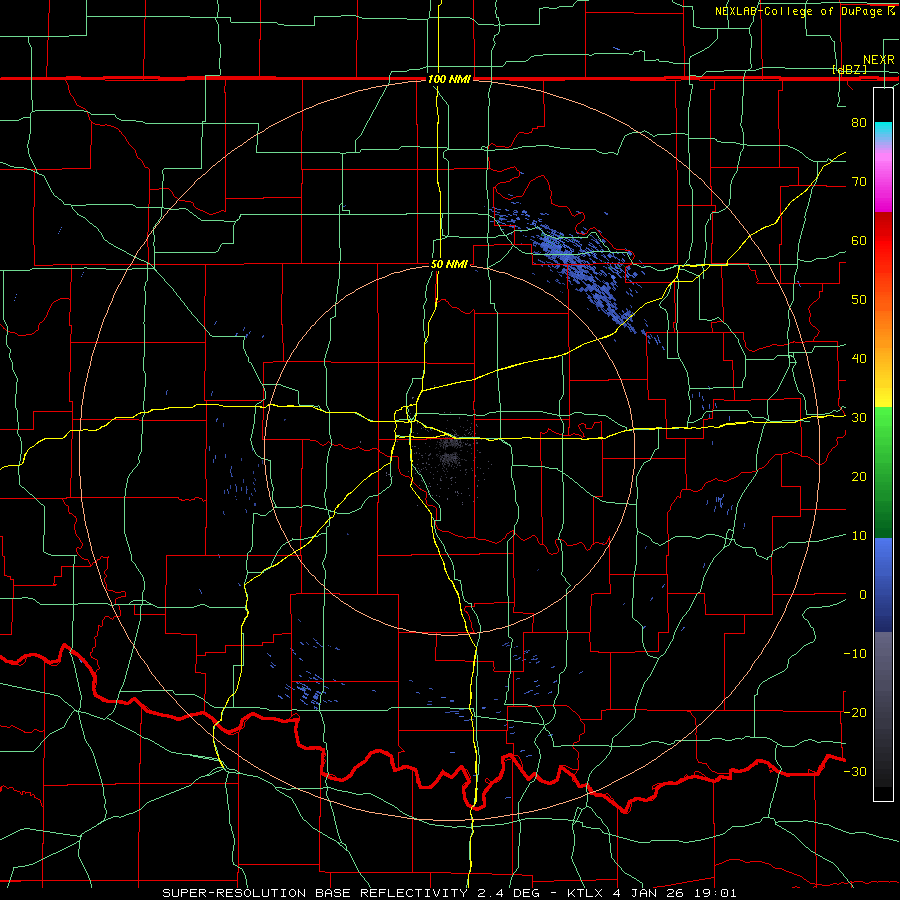The height and width of the screenshot is (900, 900).
Task: Click the 50 NMI range ring label
Action: tap(449, 265)
